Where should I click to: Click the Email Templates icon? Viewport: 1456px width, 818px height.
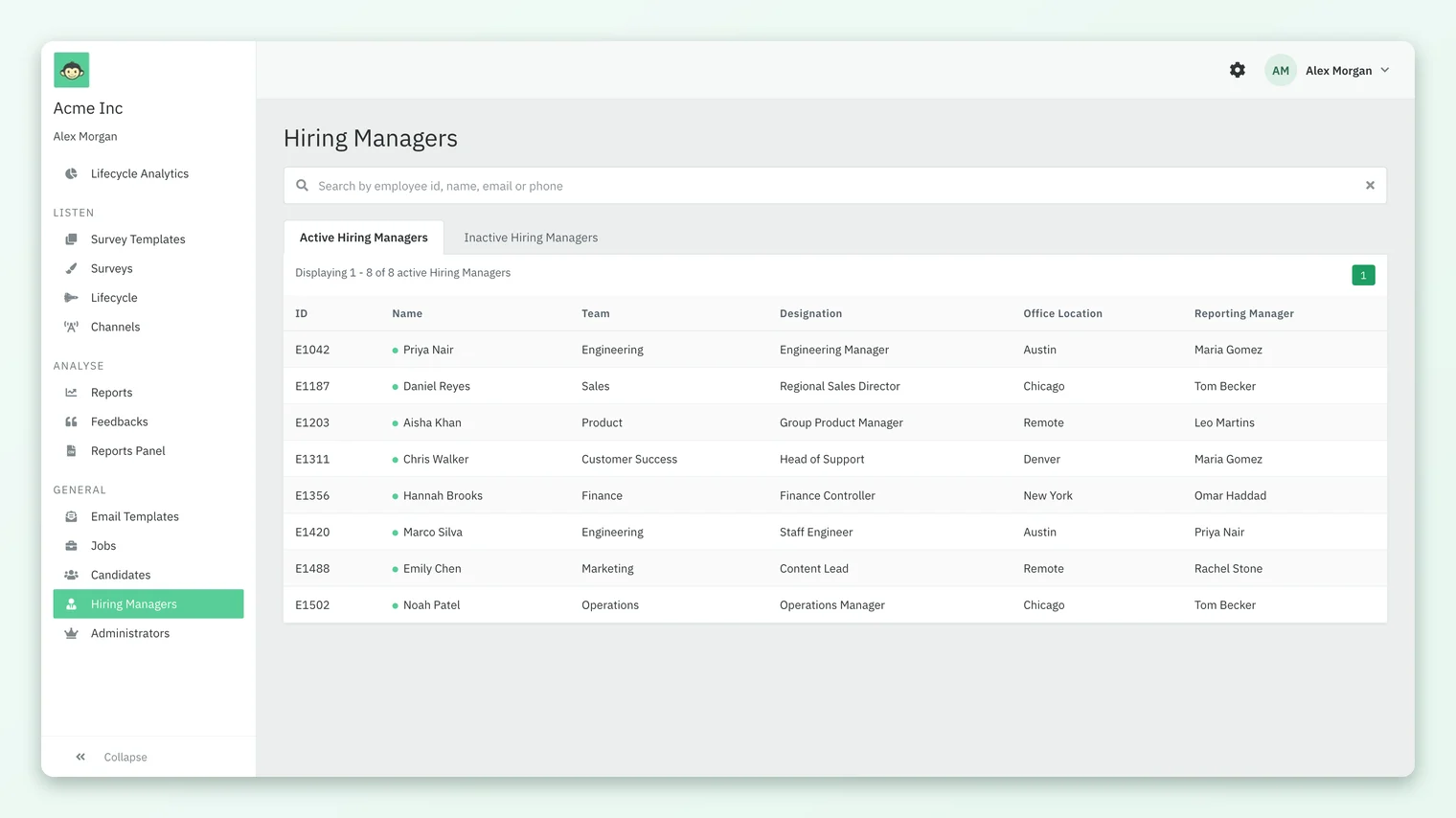71,516
